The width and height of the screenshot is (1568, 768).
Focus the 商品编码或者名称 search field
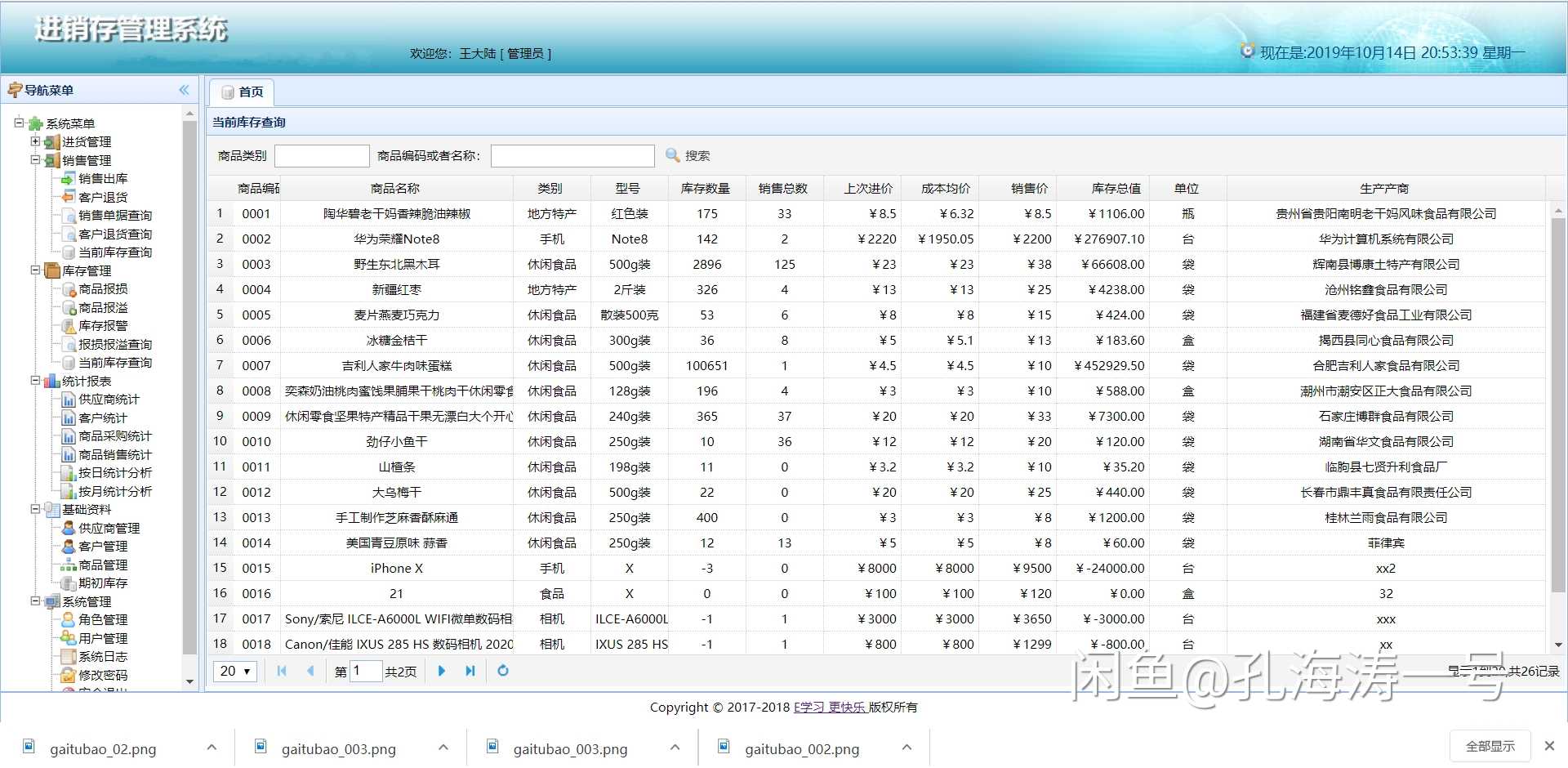point(572,155)
